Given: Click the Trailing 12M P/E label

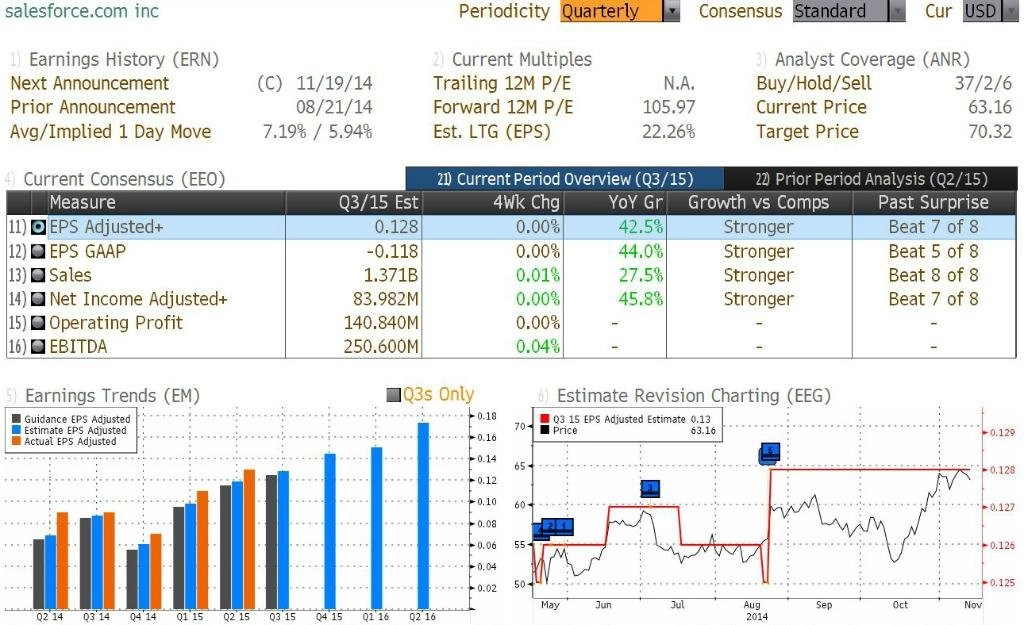Looking at the screenshot, I should click(x=502, y=84).
